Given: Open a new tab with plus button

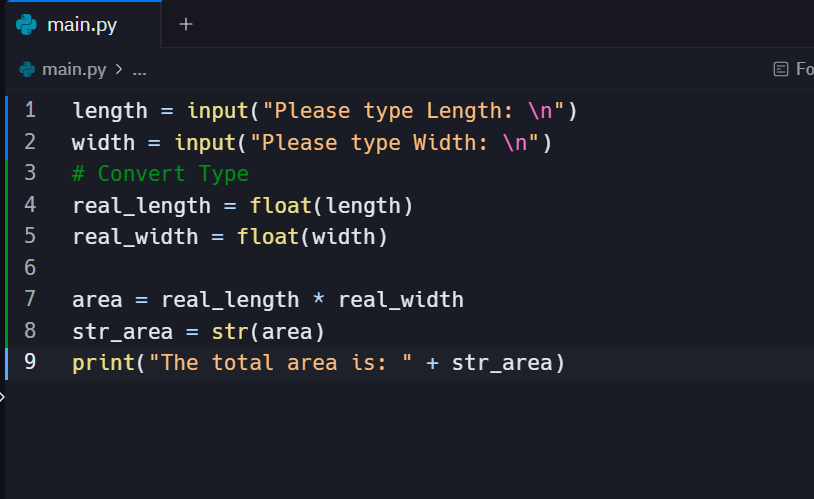Looking at the screenshot, I should pyautogui.click(x=186, y=24).
